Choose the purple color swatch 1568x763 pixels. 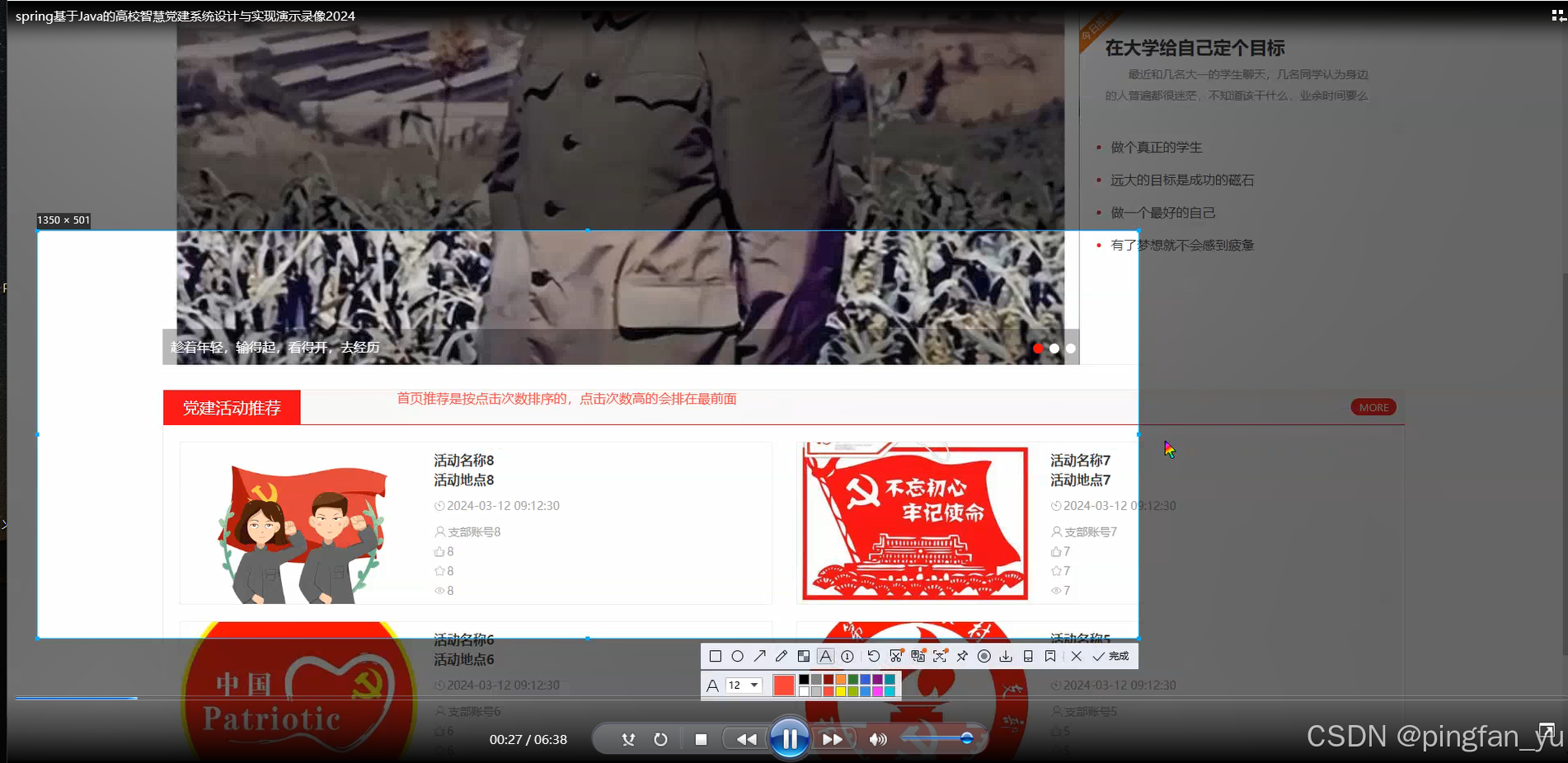(x=877, y=680)
